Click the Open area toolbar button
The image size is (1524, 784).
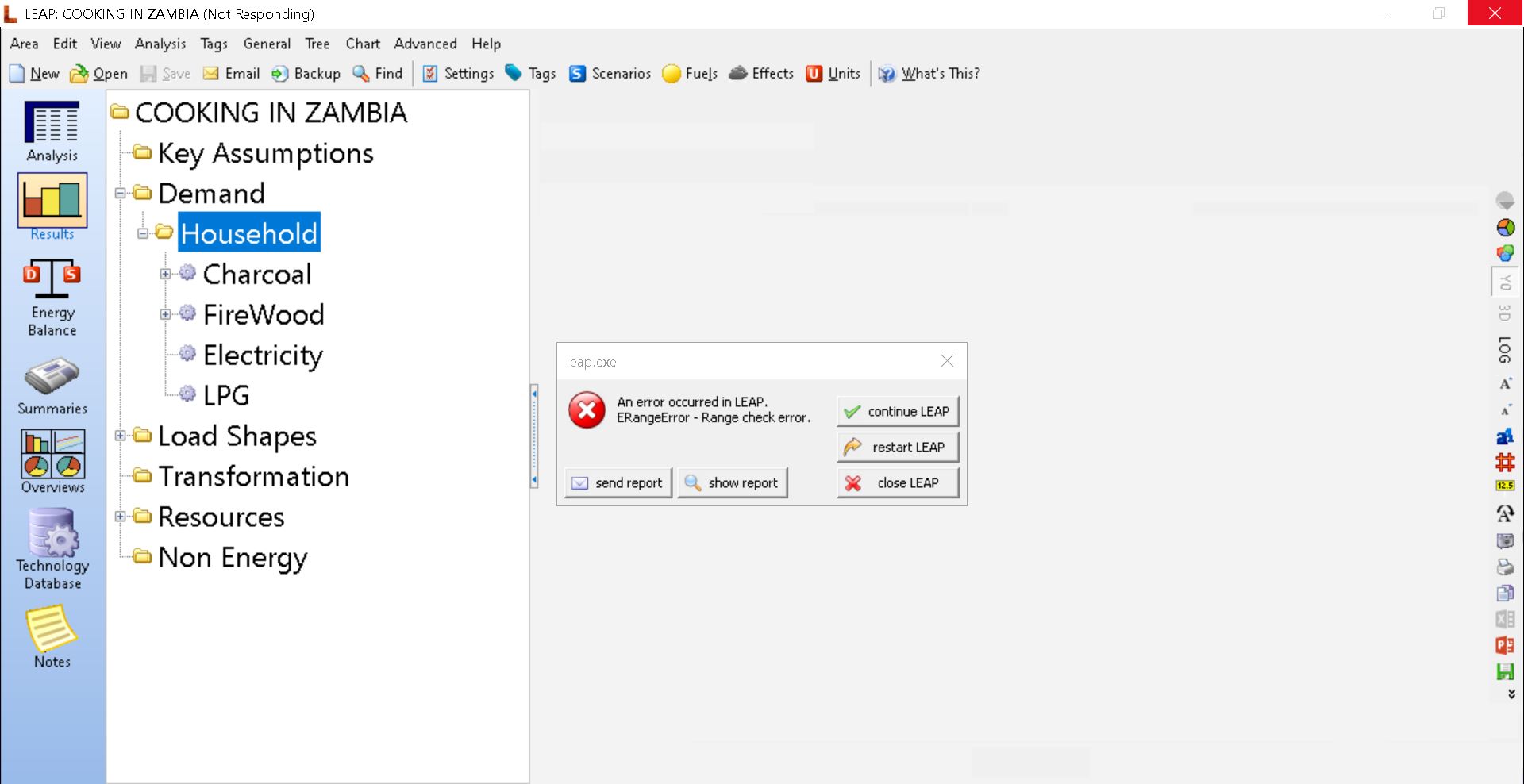click(99, 74)
